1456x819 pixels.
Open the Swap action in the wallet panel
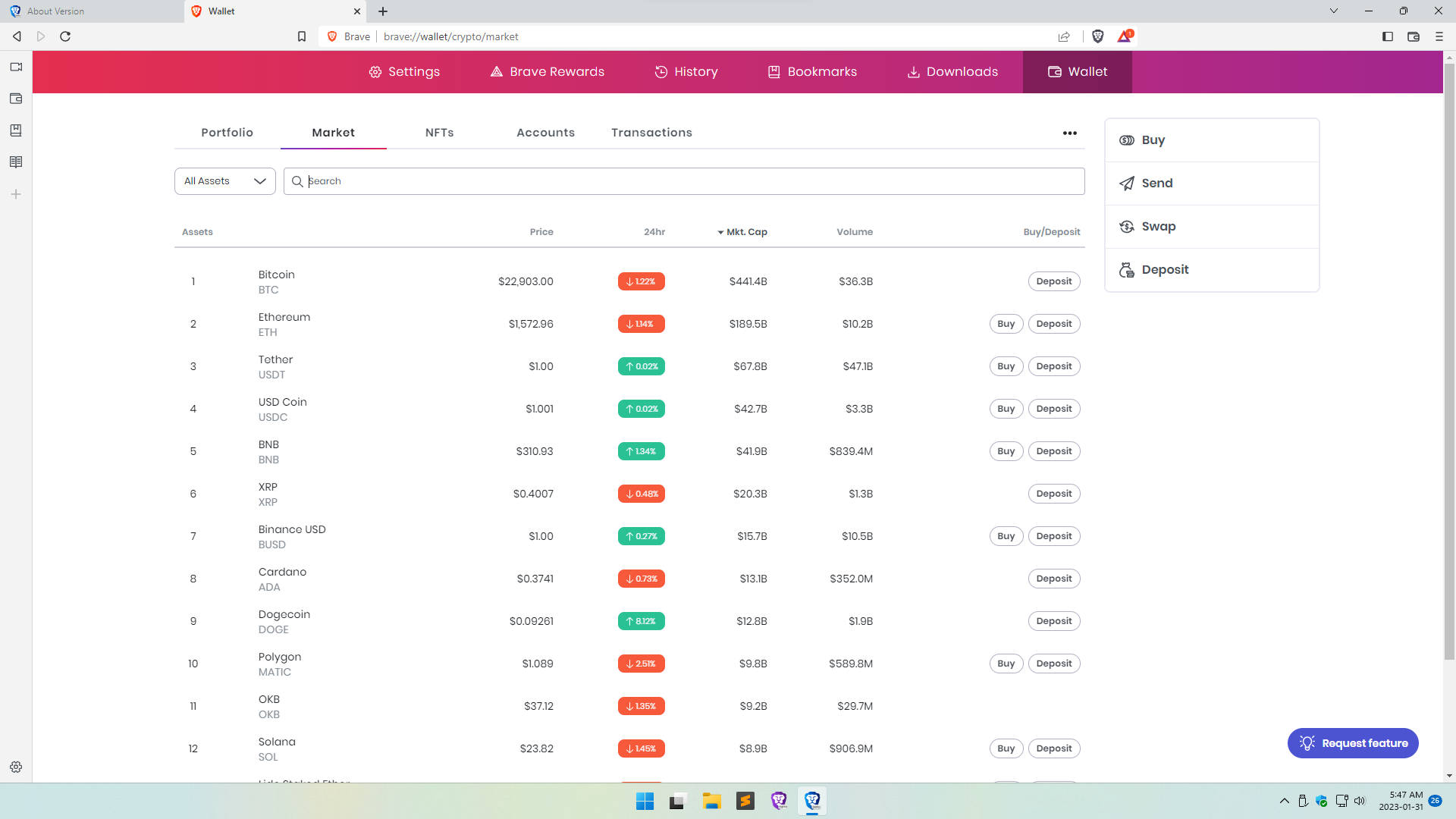pos(1158,226)
